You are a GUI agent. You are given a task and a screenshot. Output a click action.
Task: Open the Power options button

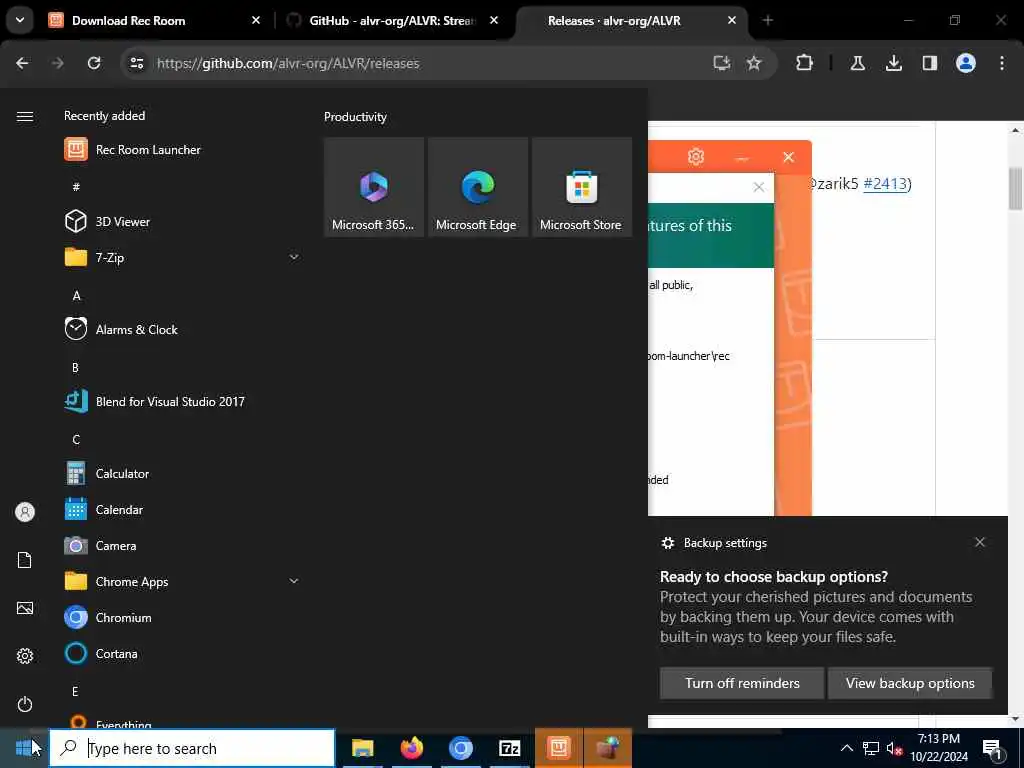[25, 704]
